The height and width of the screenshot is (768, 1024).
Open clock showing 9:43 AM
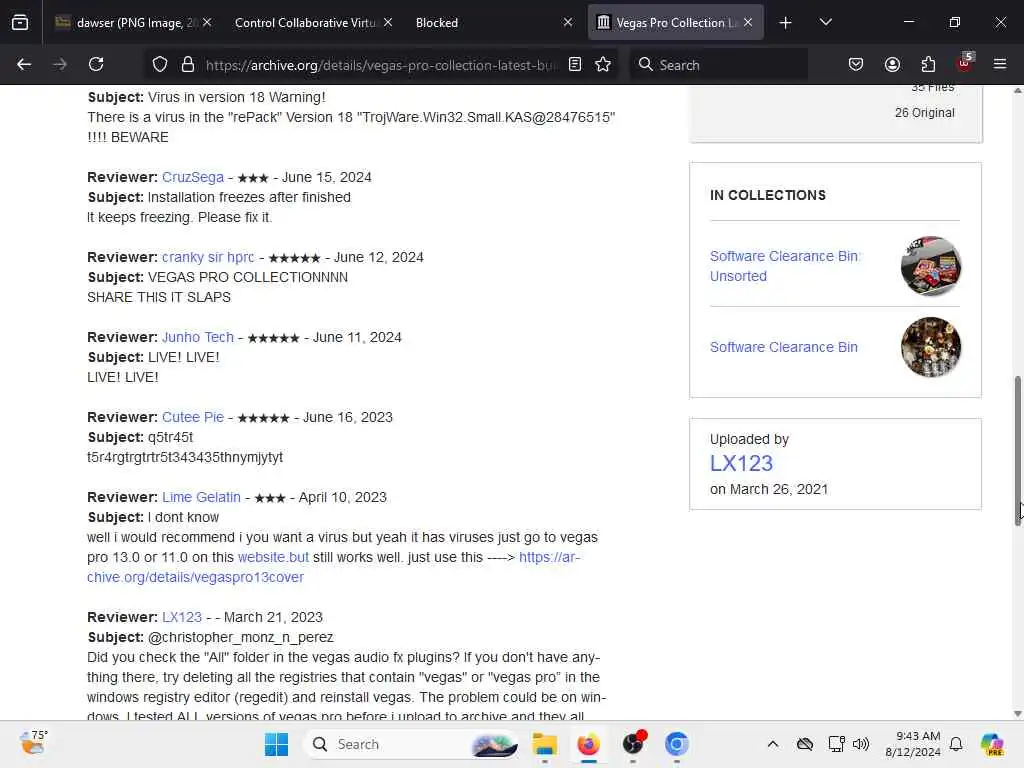[x=912, y=744]
